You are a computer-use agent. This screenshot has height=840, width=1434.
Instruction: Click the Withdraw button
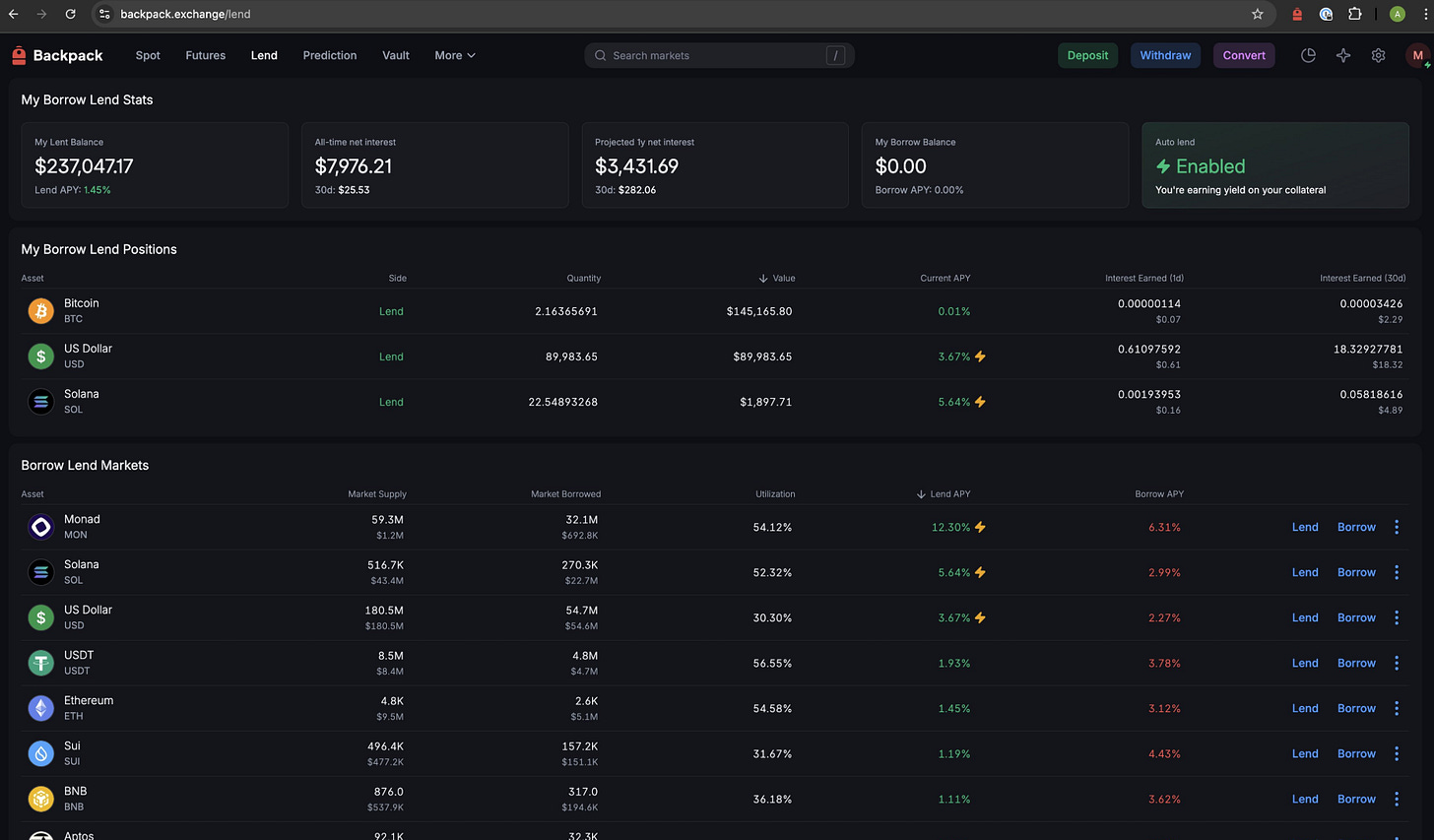[x=1165, y=55]
